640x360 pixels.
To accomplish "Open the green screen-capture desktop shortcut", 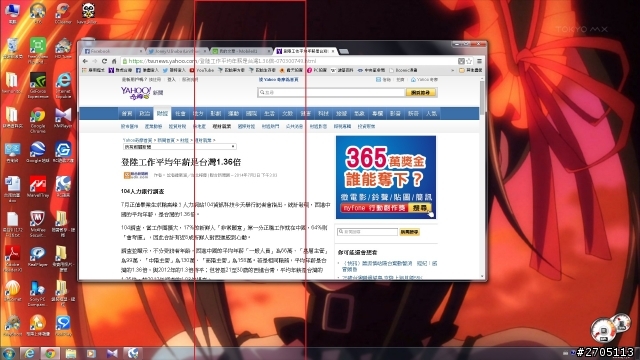I will click(x=38, y=50).
